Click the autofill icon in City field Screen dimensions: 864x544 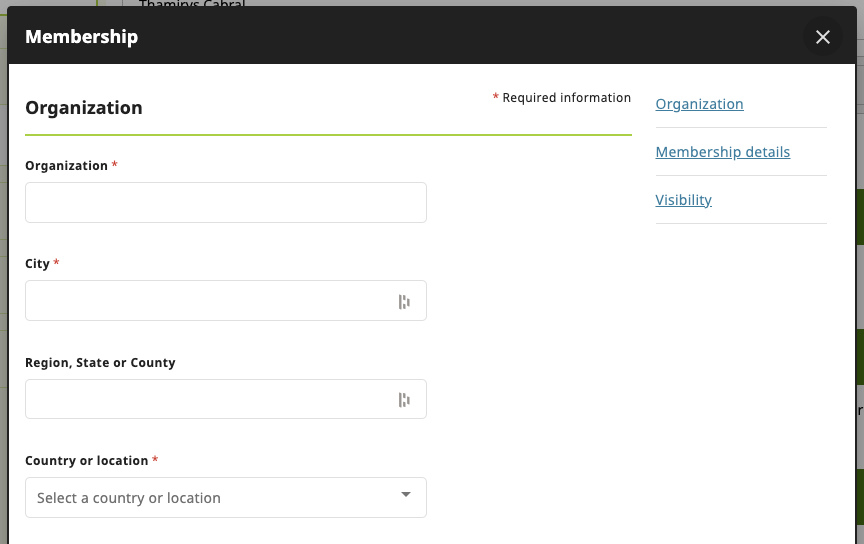[404, 301]
